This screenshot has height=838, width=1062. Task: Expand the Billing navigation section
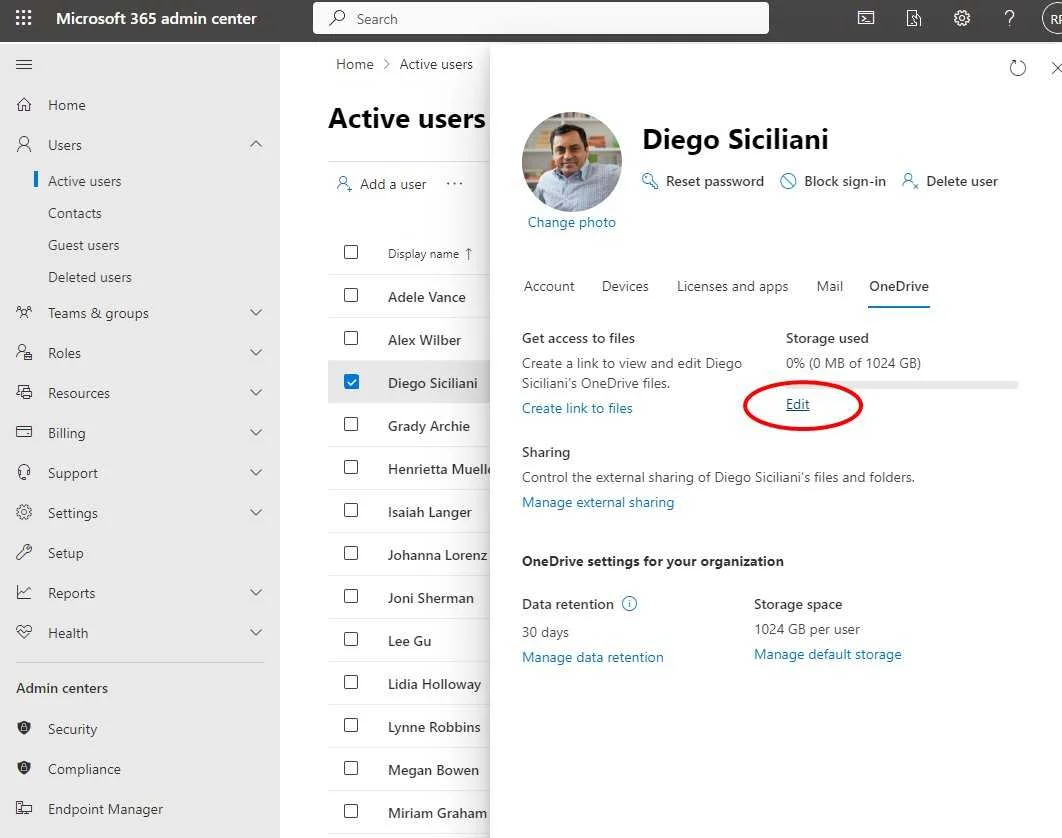point(255,432)
